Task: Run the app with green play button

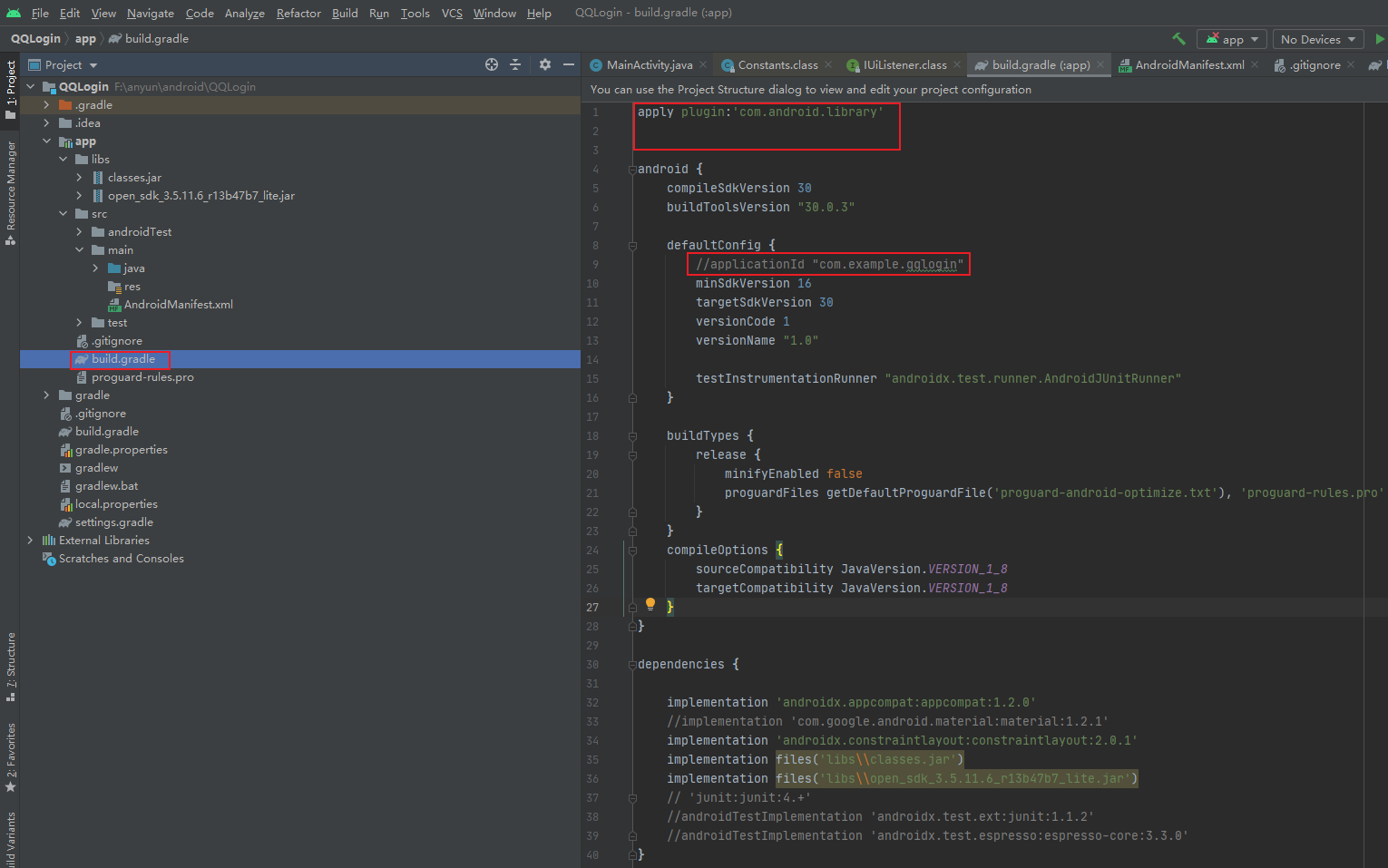Action: click(1380, 39)
